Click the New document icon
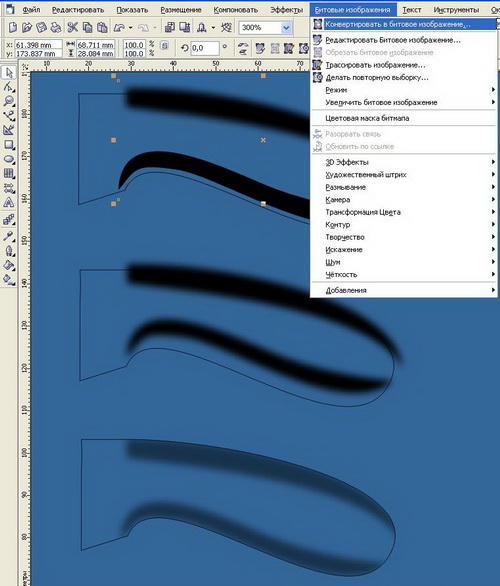The height and width of the screenshot is (586, 500). 13,27
